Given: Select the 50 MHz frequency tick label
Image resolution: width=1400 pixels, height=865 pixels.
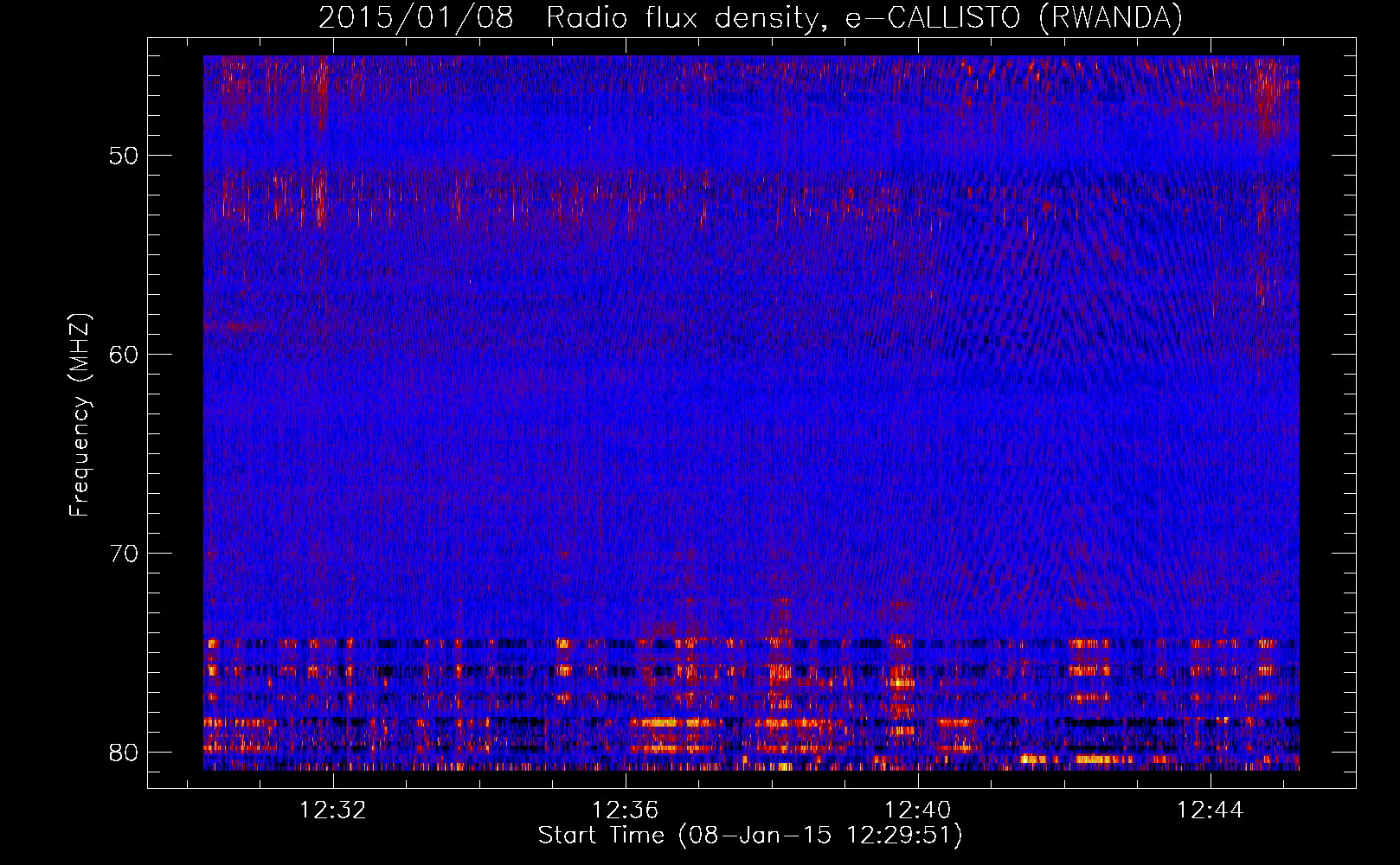Looking at the screenshot, I should (124, 156).
